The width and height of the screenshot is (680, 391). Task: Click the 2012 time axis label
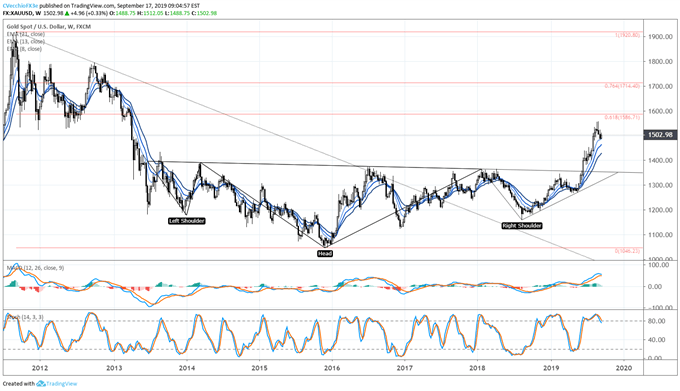(x=40, y=368)
